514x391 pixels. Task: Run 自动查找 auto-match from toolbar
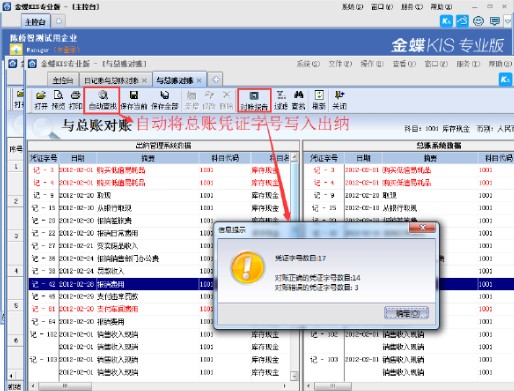tap(102, 100)
